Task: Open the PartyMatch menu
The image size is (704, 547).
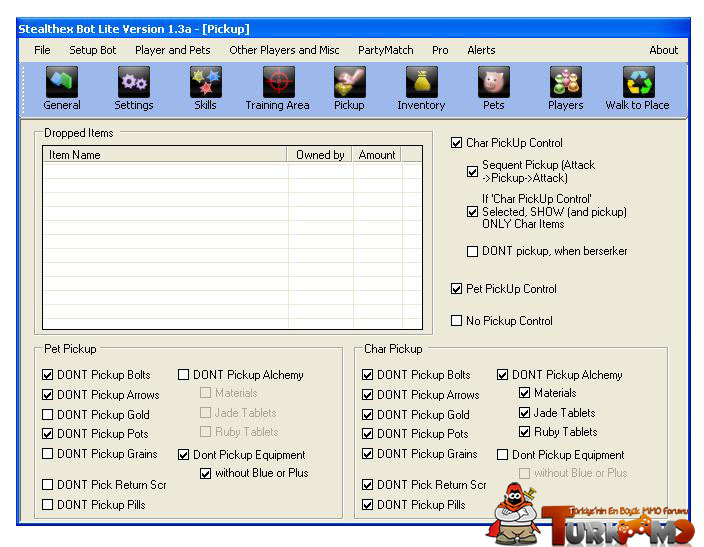Action: pyautogui.click(x=385, y=50)
